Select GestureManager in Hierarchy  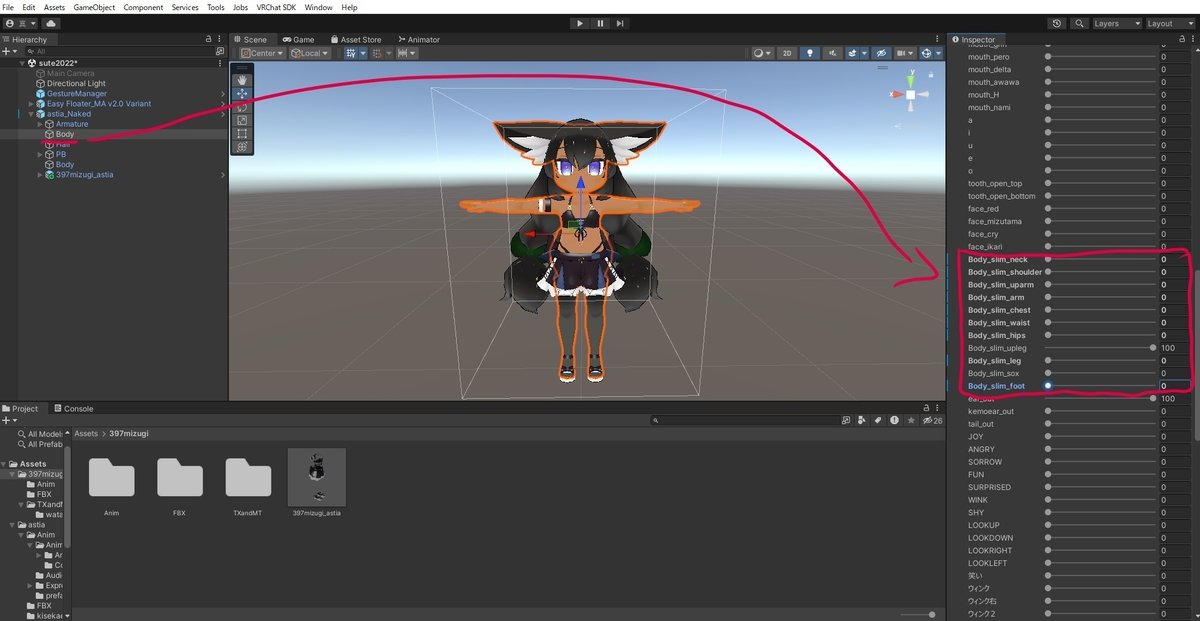pyautogui.click(x=77, y=94)
